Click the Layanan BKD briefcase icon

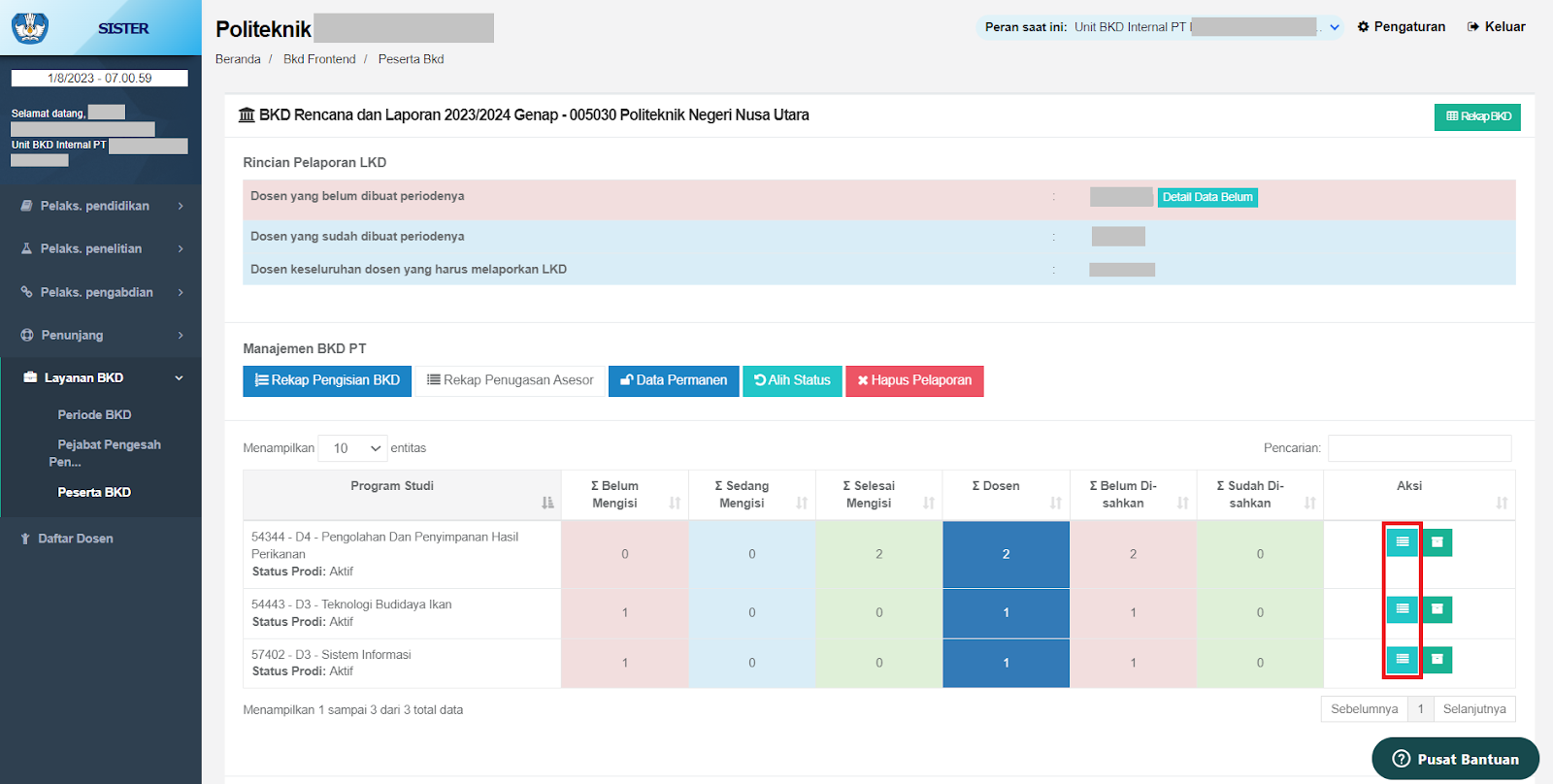pos(30,377)
